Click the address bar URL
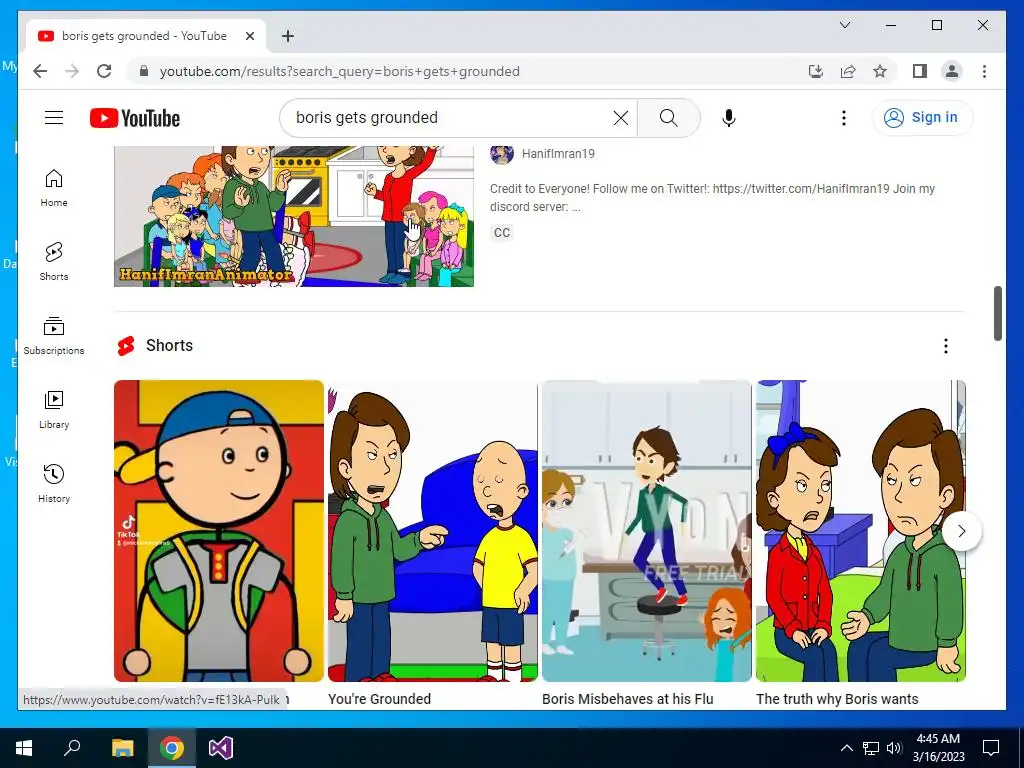 pyautogui.click(x=340, y=71)
